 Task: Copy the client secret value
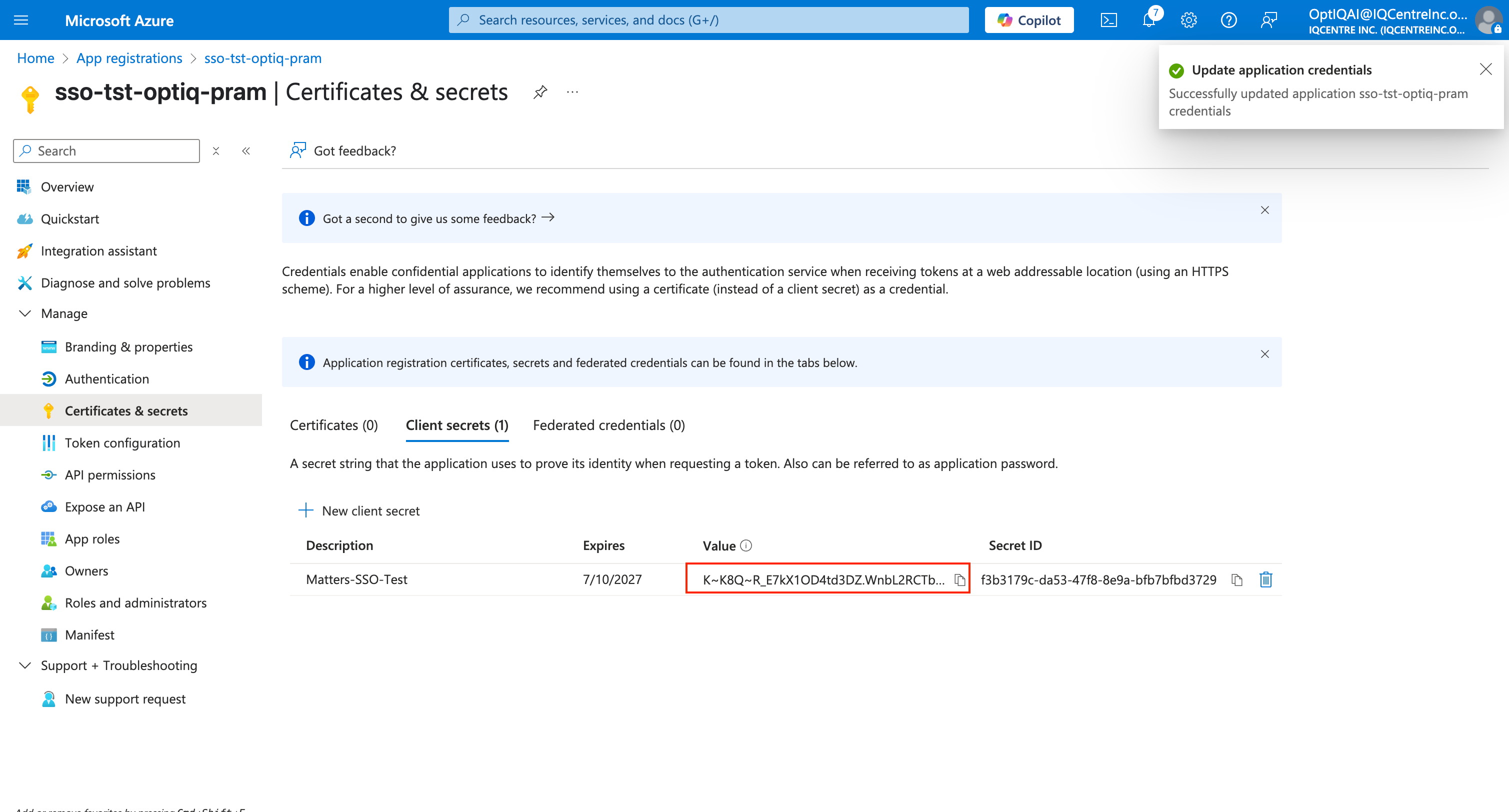pos(959,579)
